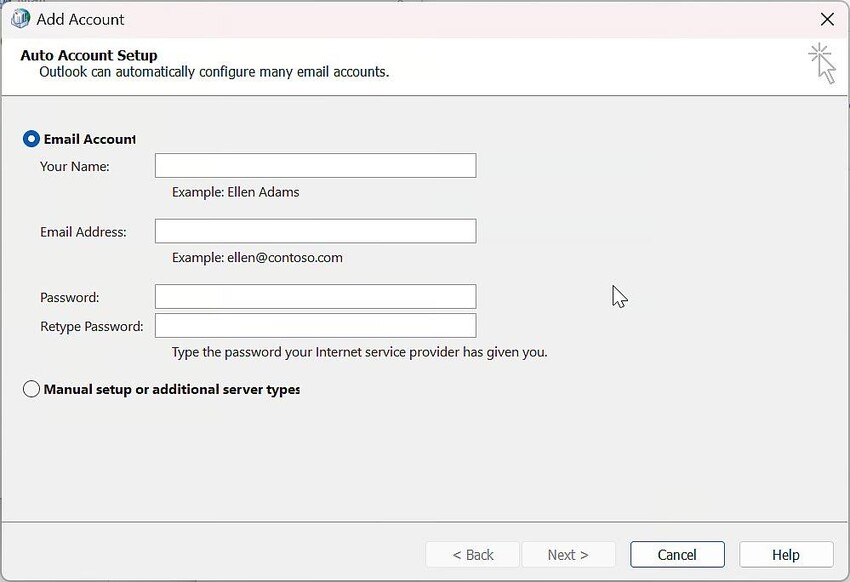Click the Manual setup label text
The height and width of the screenshot is (582, 850).
(172, 389)
